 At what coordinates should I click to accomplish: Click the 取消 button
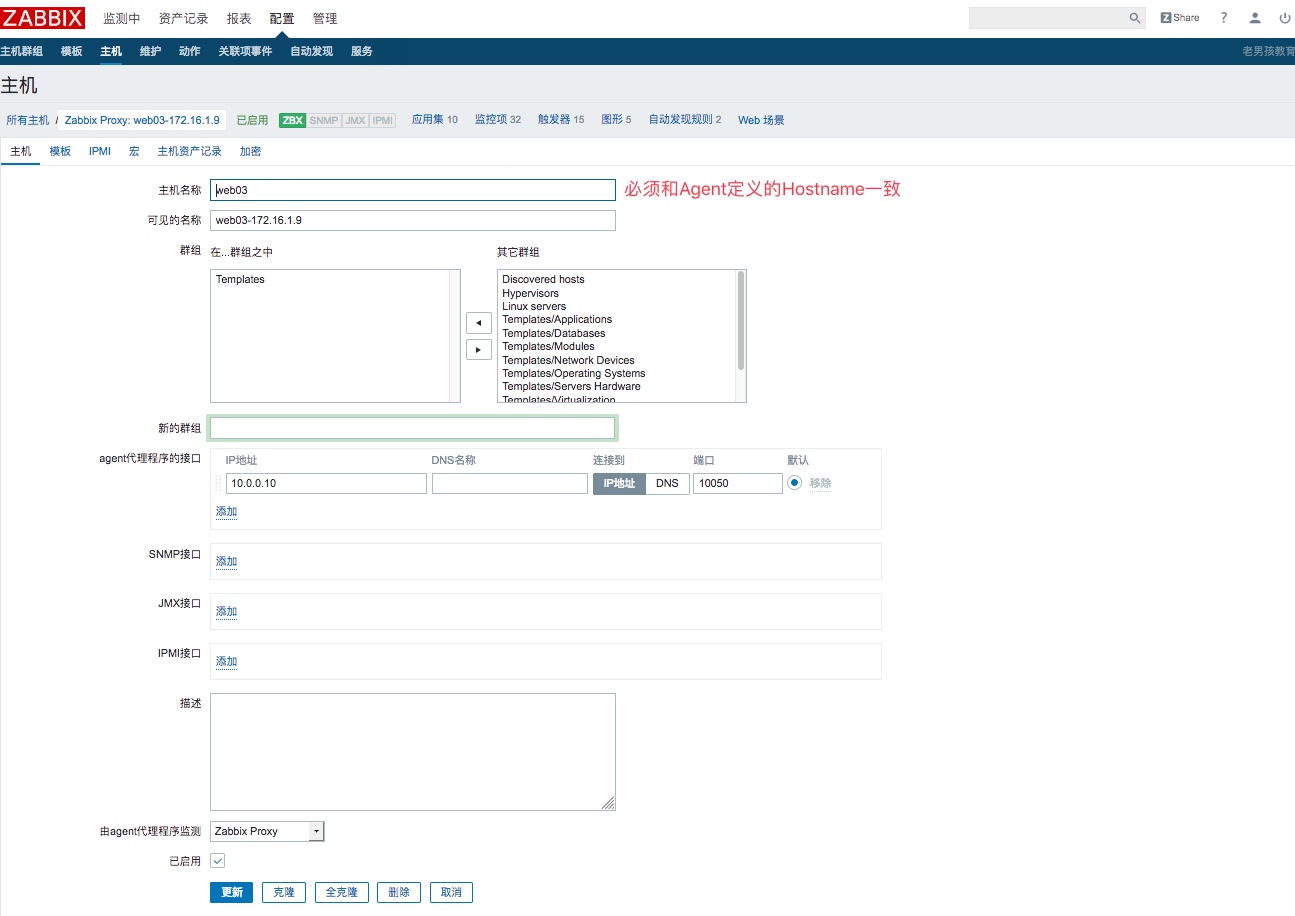tap(451, 892)
